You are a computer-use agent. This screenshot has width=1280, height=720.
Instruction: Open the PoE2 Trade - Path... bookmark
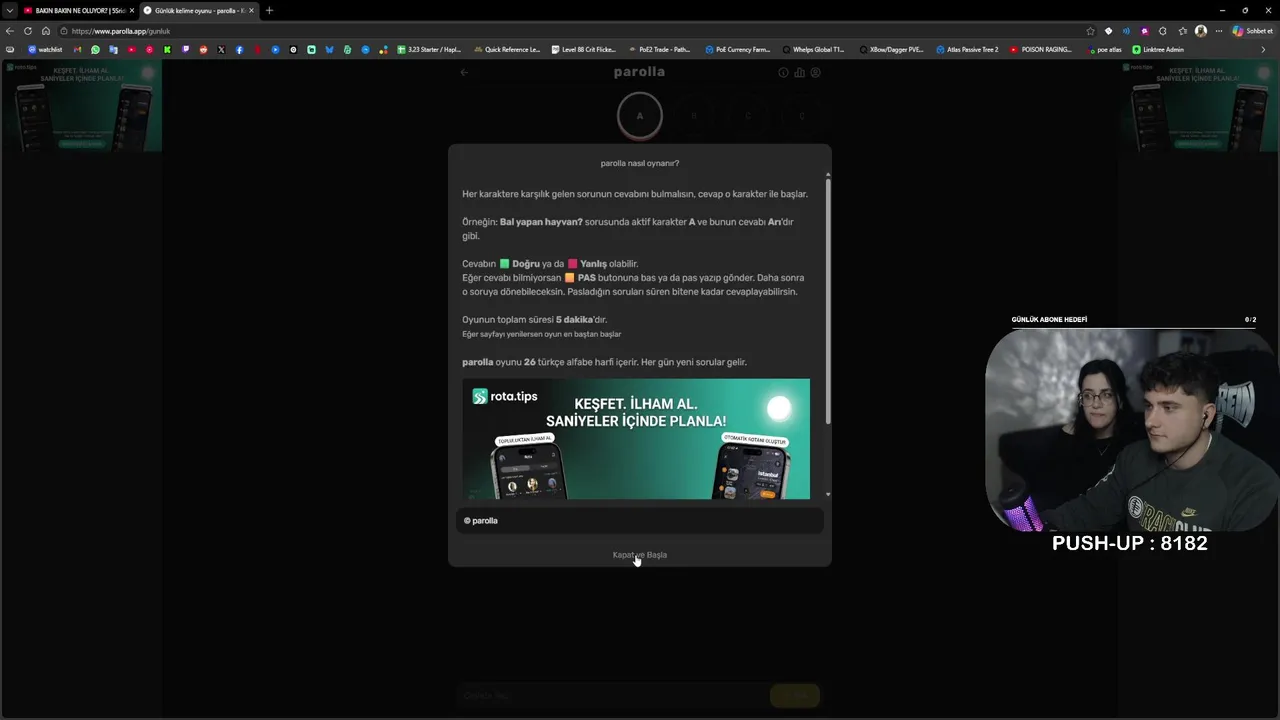pyautogui.click(x=660, y=49)
